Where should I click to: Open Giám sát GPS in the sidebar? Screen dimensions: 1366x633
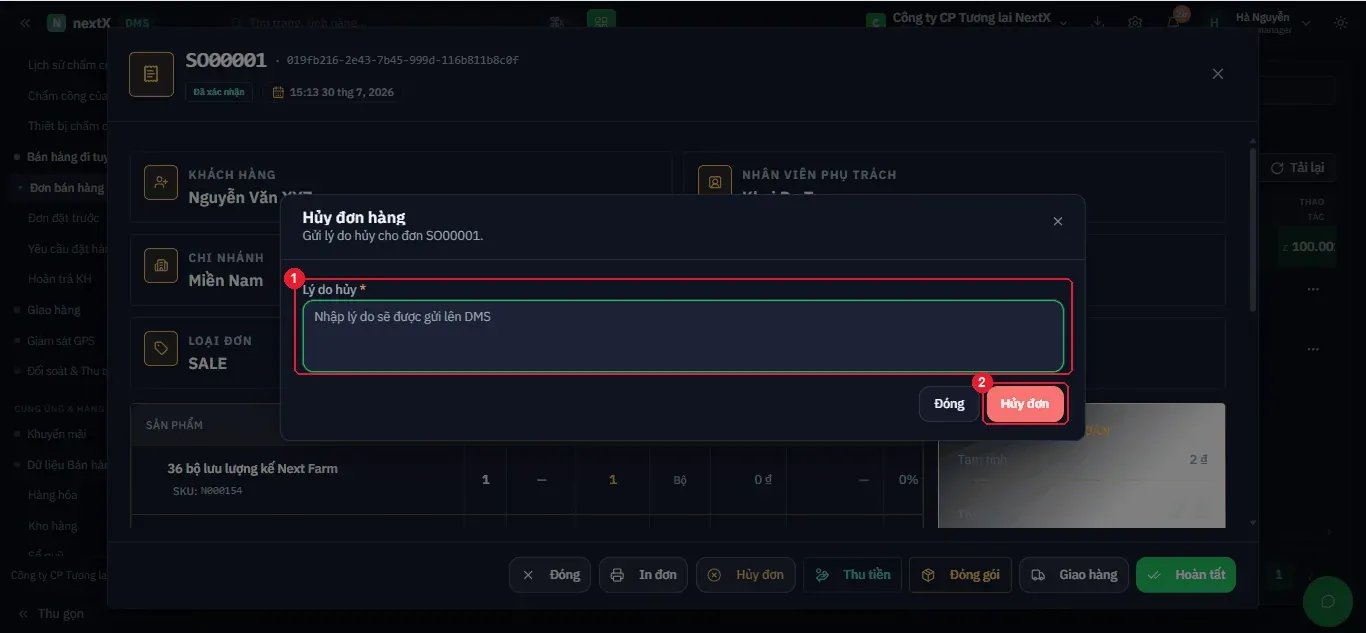(61, 341)
